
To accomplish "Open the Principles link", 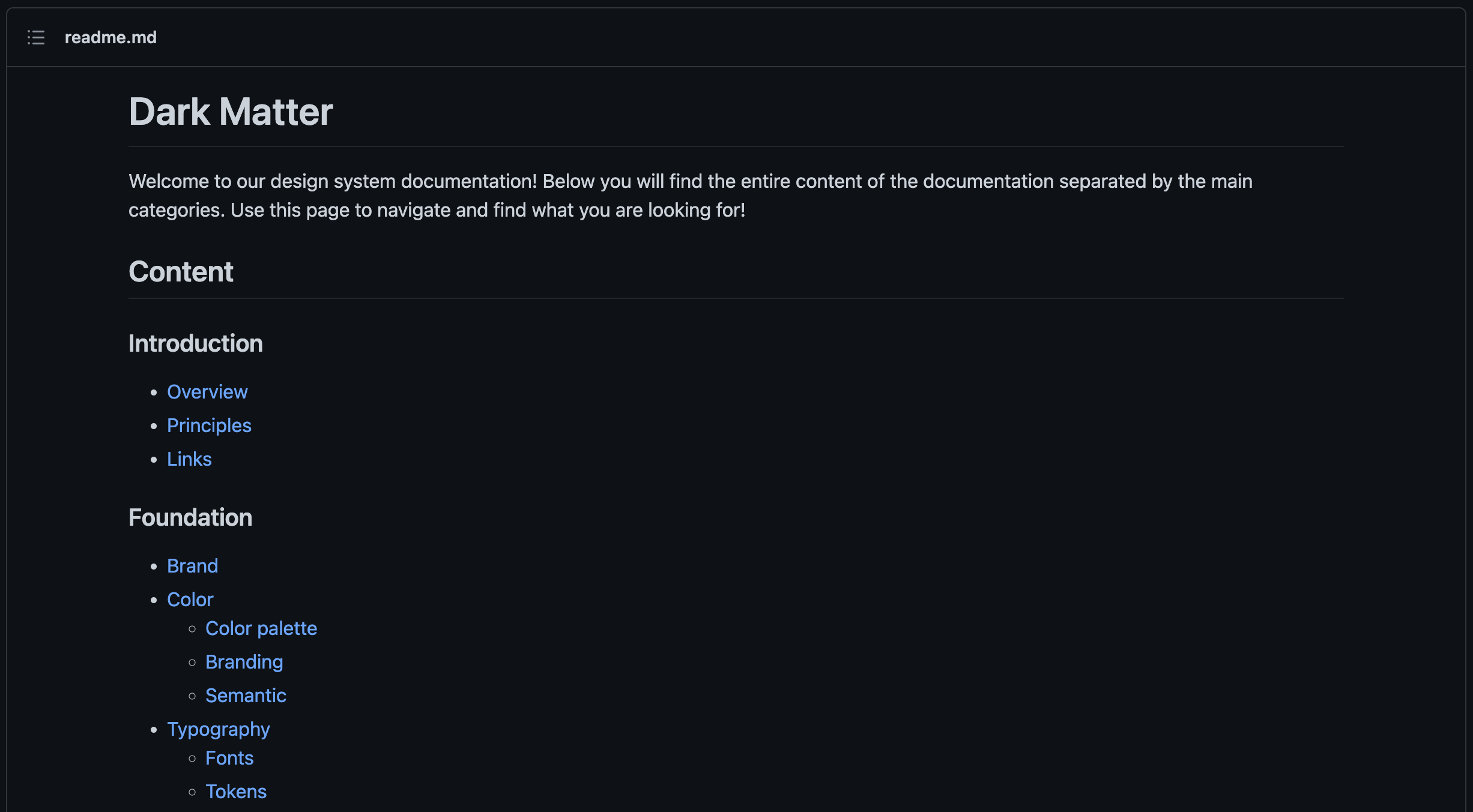I will tap(209, 425).
